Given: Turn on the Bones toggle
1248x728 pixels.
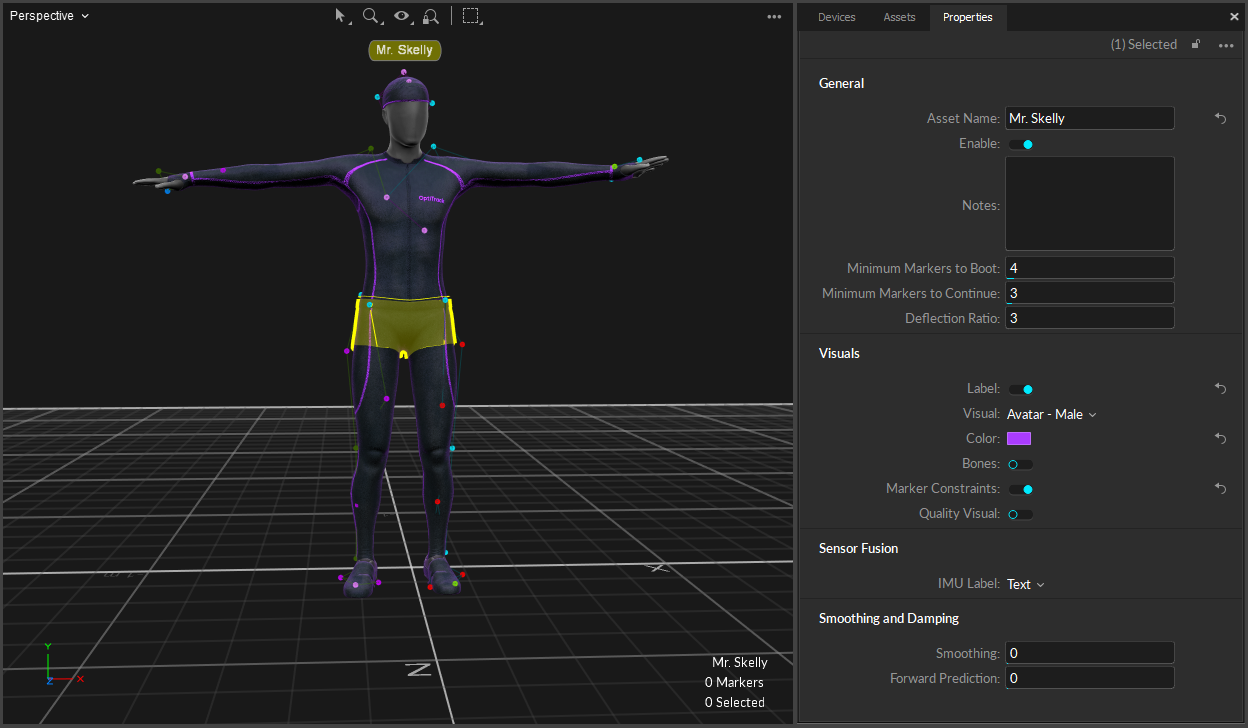Looking at the screenshot, I should point(1020,464).
